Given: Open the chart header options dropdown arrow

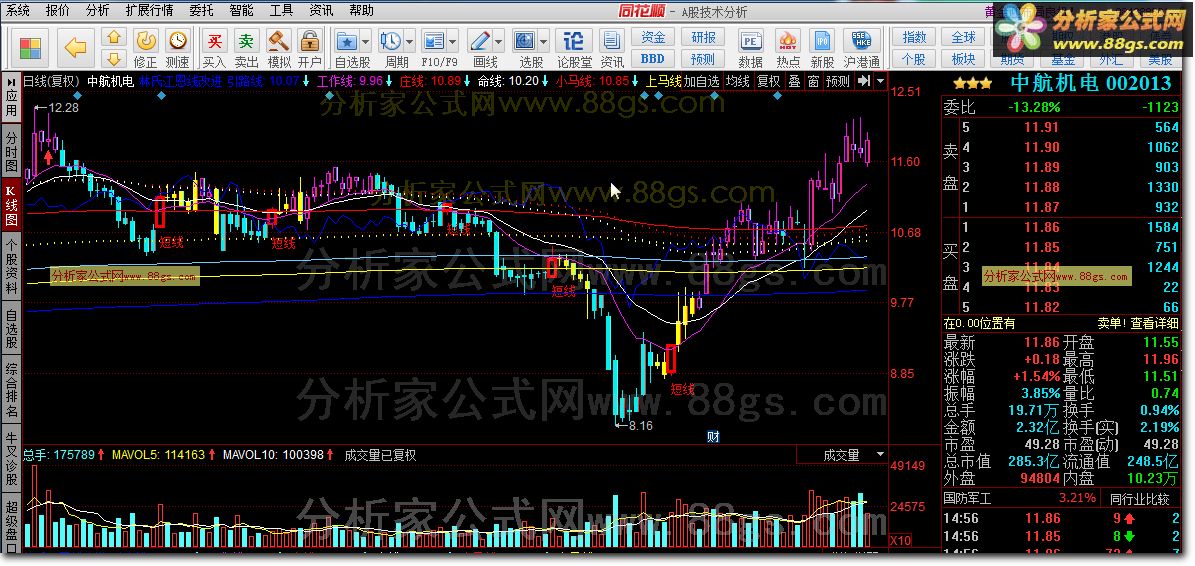Looking at the screenshot, I should tap(880, 81).
